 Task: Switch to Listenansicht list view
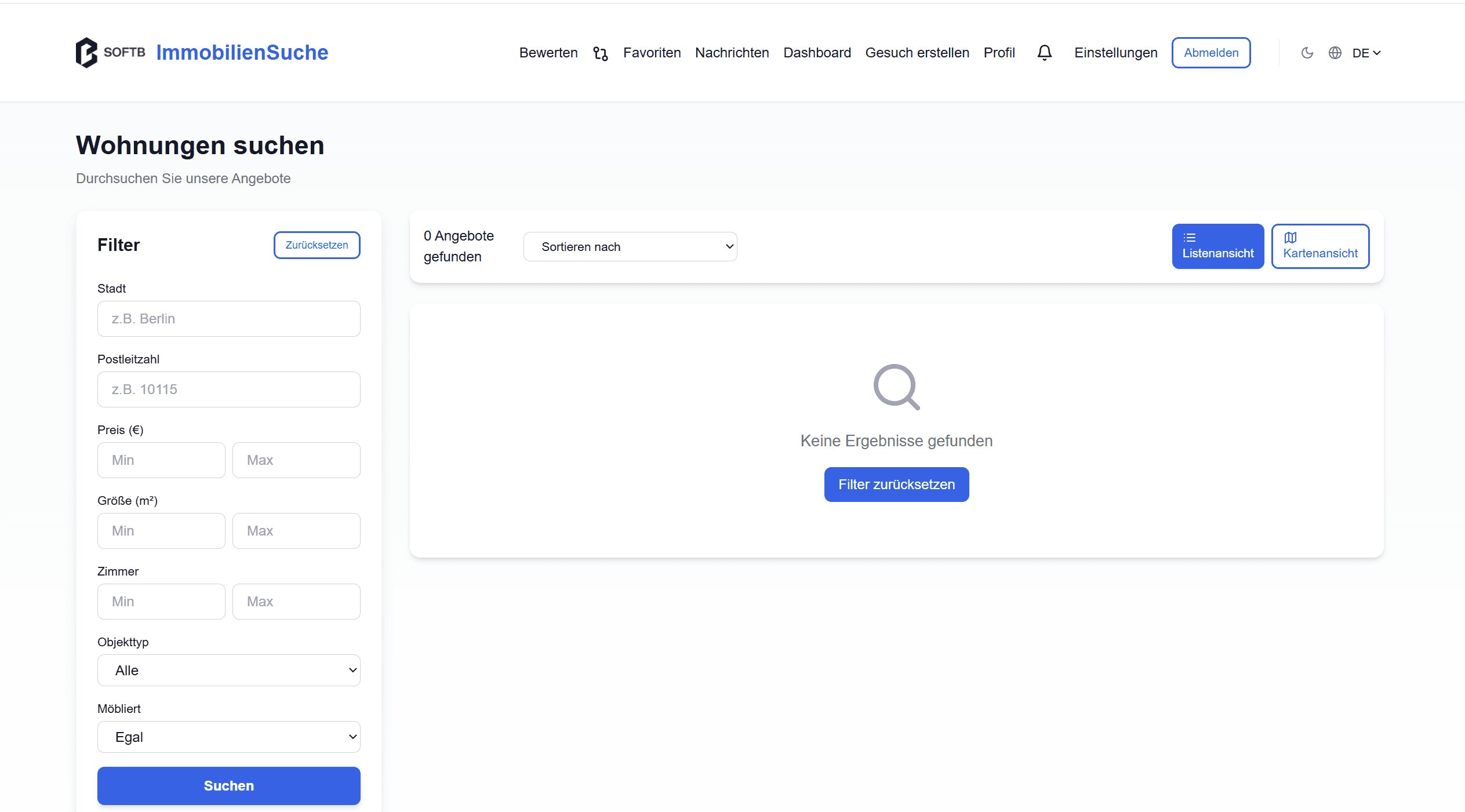click(1217, 246)
